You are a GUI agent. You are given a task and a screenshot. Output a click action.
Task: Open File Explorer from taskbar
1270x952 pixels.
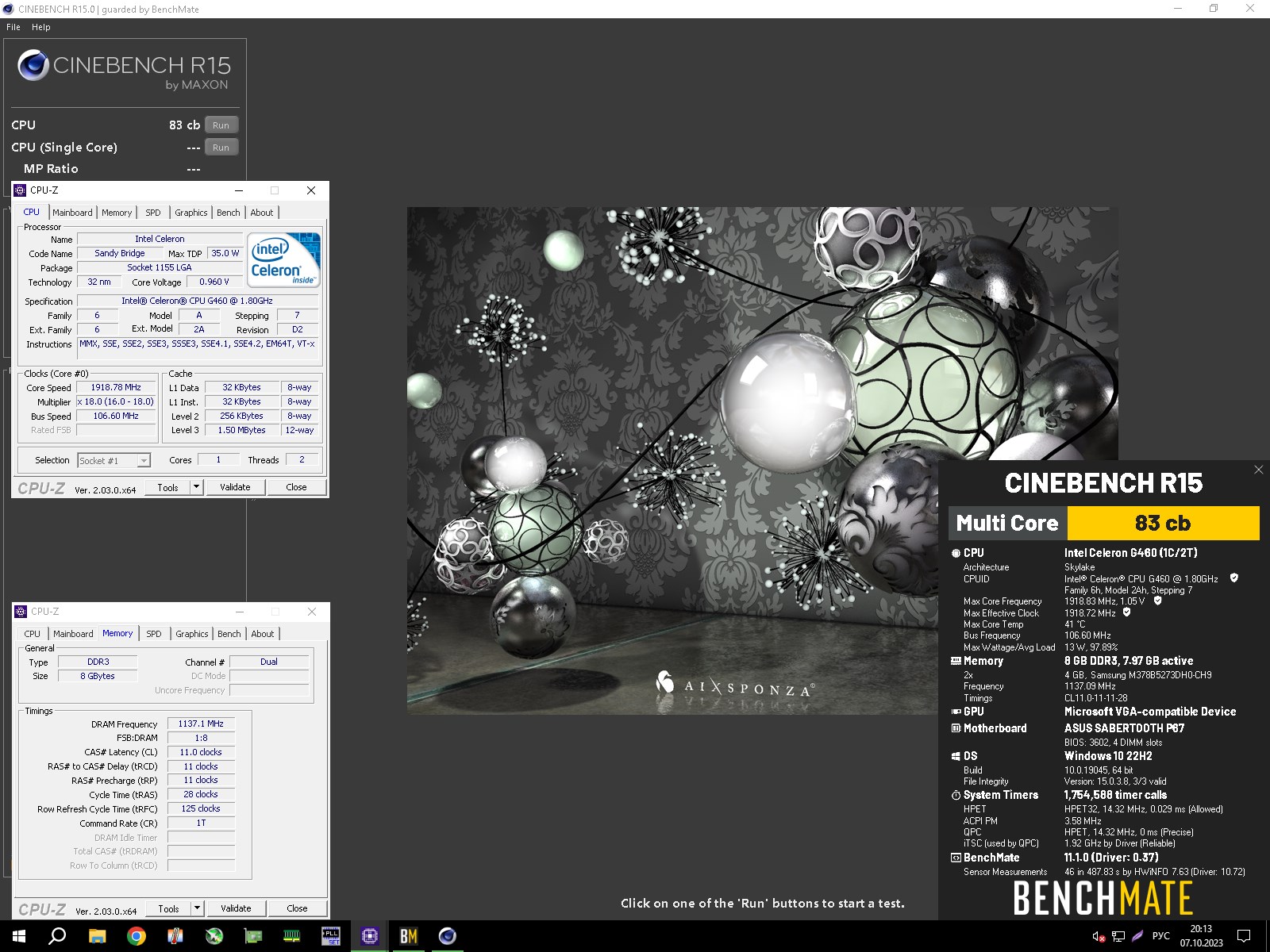click(x=97, y=936)
